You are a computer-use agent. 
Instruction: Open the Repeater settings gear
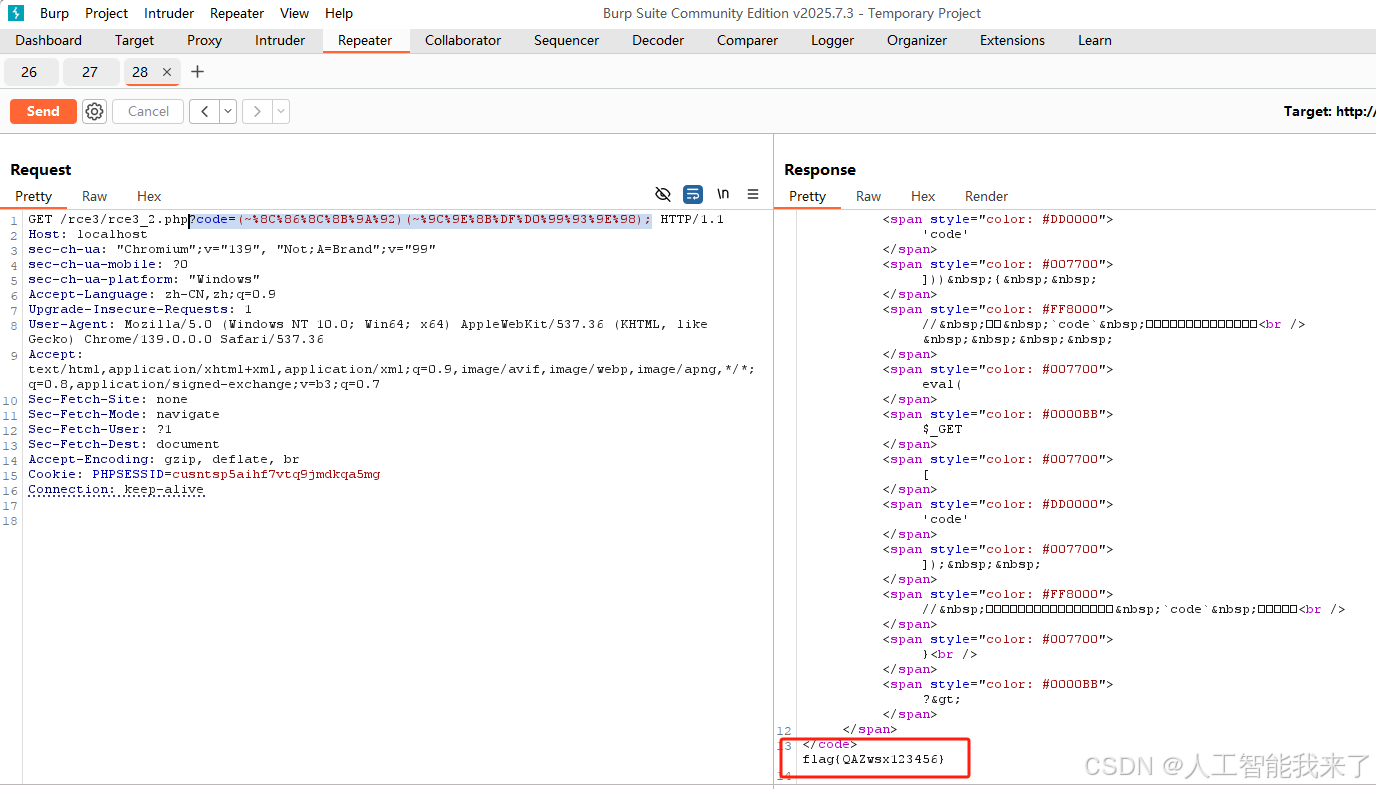(x=94, y=111)
